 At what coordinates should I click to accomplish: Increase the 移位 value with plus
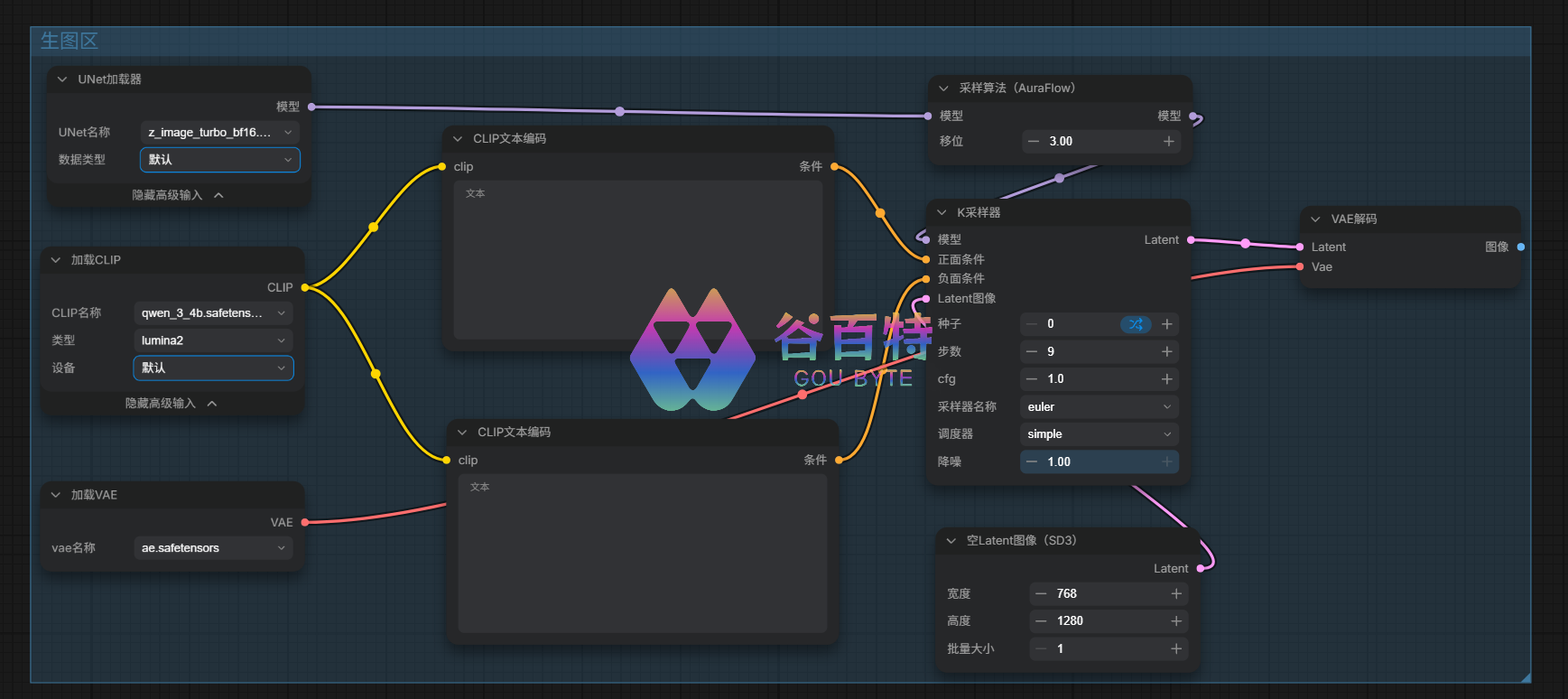click(x=1169, y=142)
